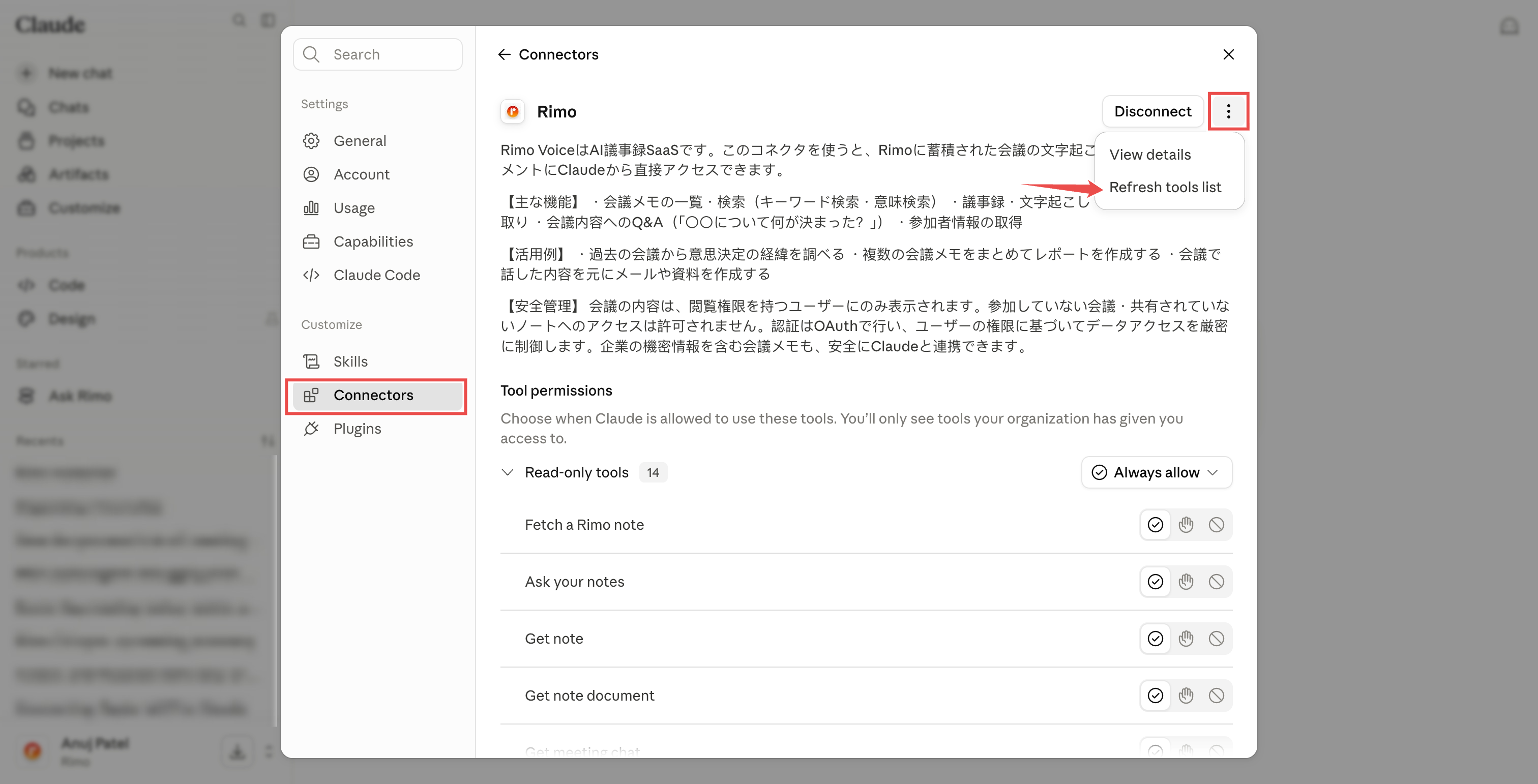Disconnect the Rimo connector
1538x784 pixels.
coord(1152,111)
